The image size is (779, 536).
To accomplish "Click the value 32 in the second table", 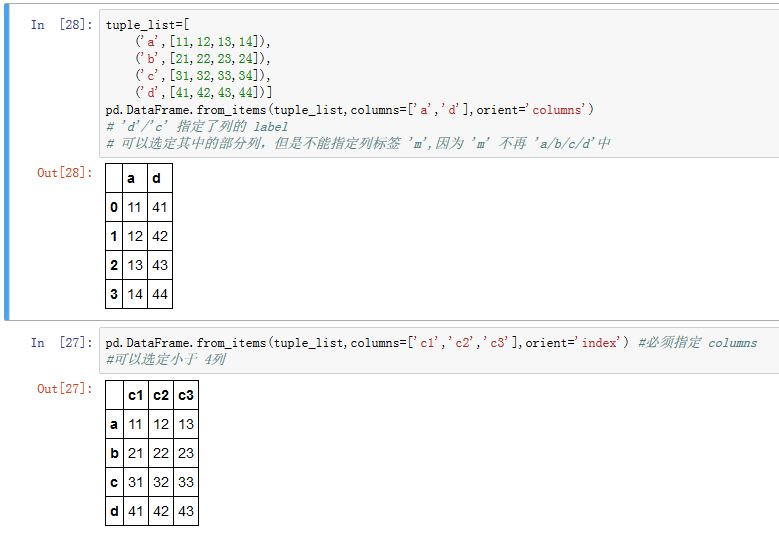I will 160,482.
